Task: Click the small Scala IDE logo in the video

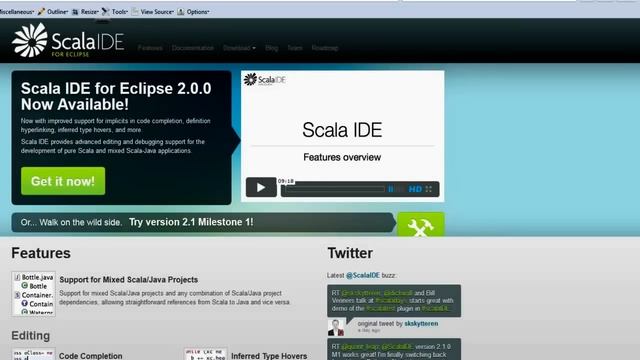Action: [264, 80]
